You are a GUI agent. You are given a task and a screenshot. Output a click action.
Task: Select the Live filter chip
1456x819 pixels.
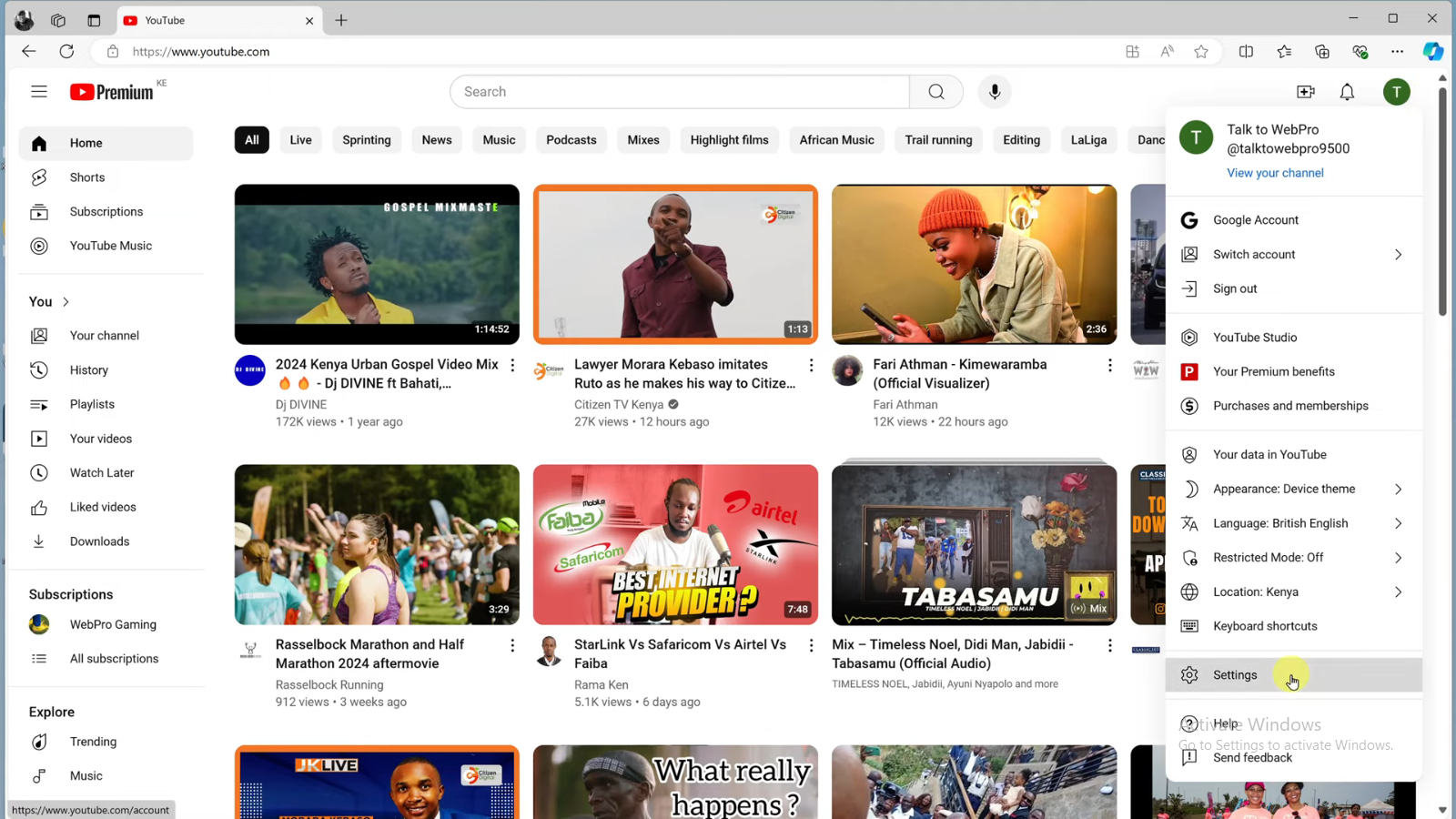[x=300, y=140]
